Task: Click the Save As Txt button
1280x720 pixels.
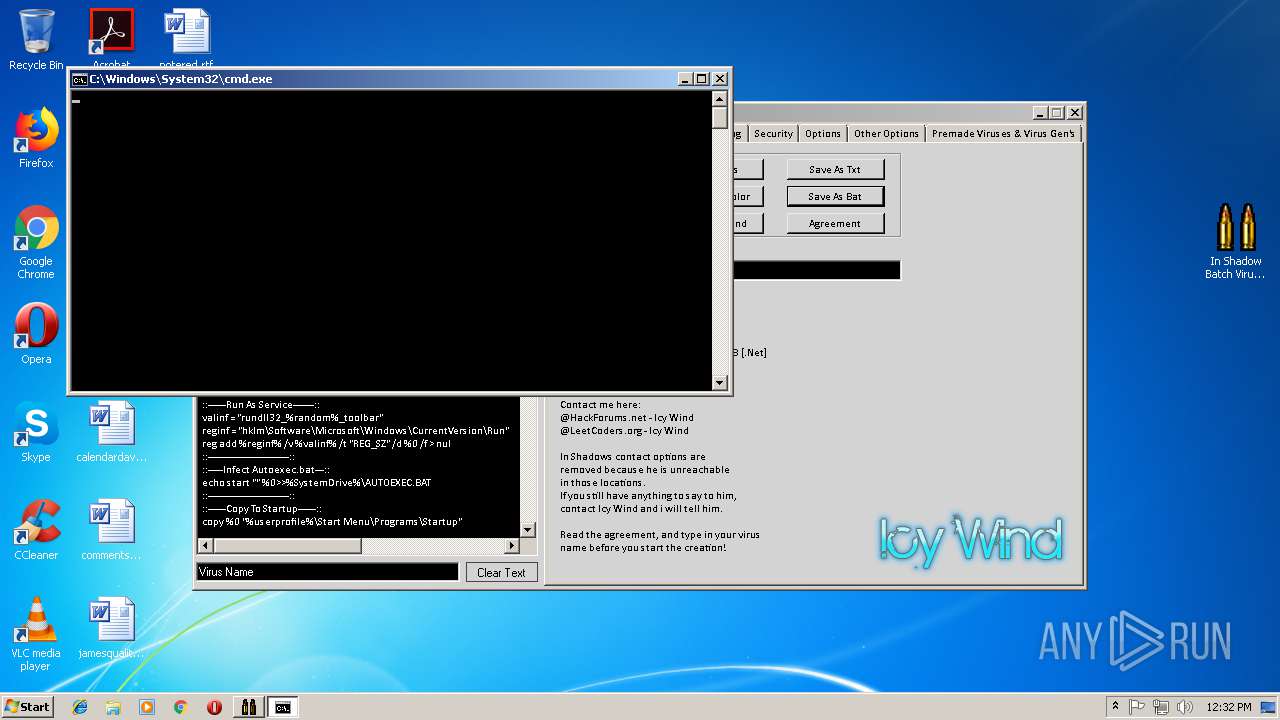Action: (x=835, y=170)
